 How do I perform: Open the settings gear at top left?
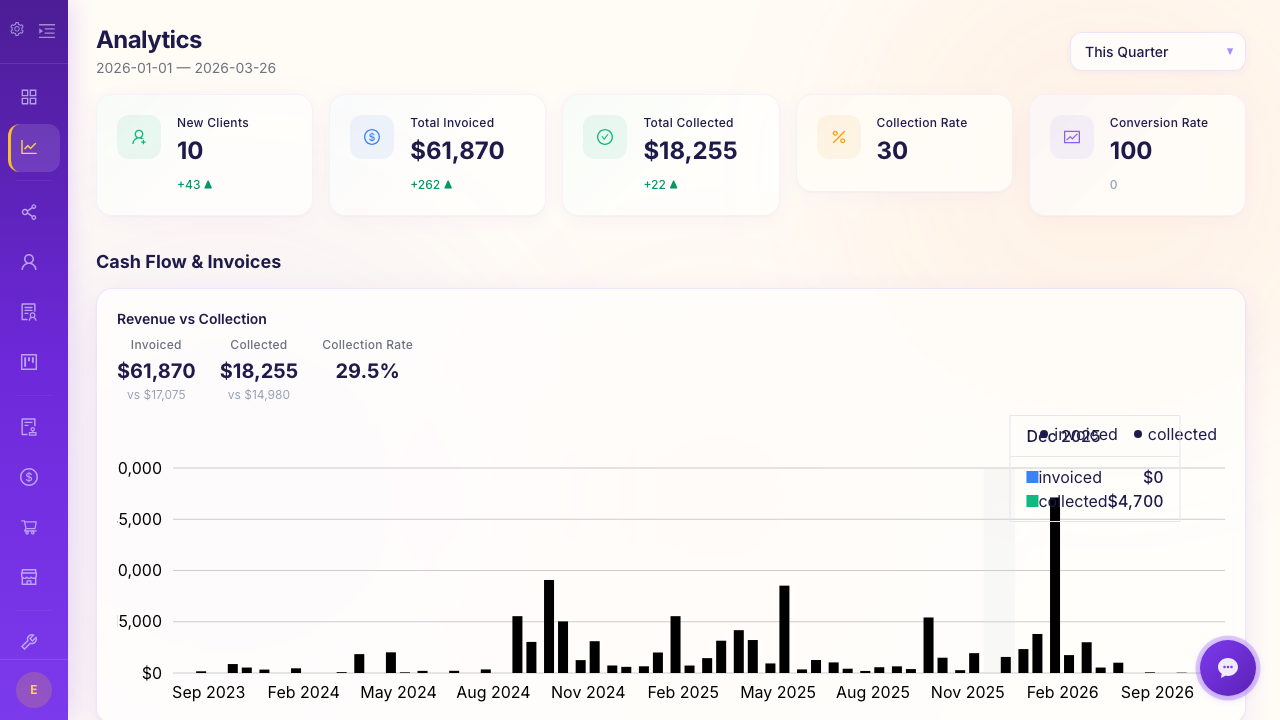coord(16,30)
